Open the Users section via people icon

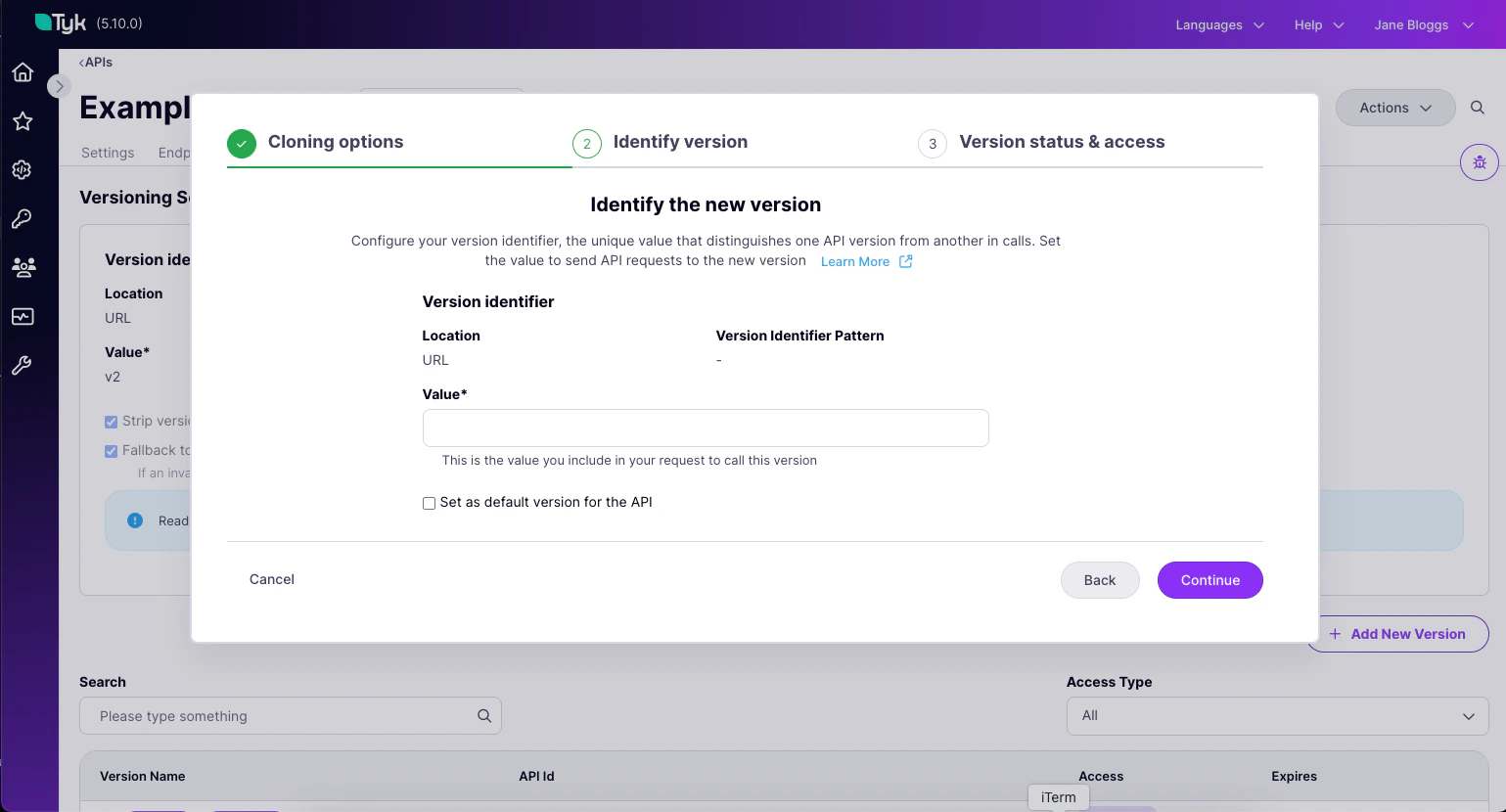[22, 267]
